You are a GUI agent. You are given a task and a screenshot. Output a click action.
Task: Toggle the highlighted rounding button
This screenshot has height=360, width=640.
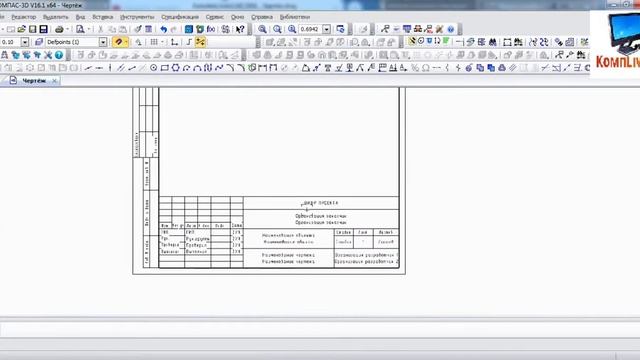(200, 42)
